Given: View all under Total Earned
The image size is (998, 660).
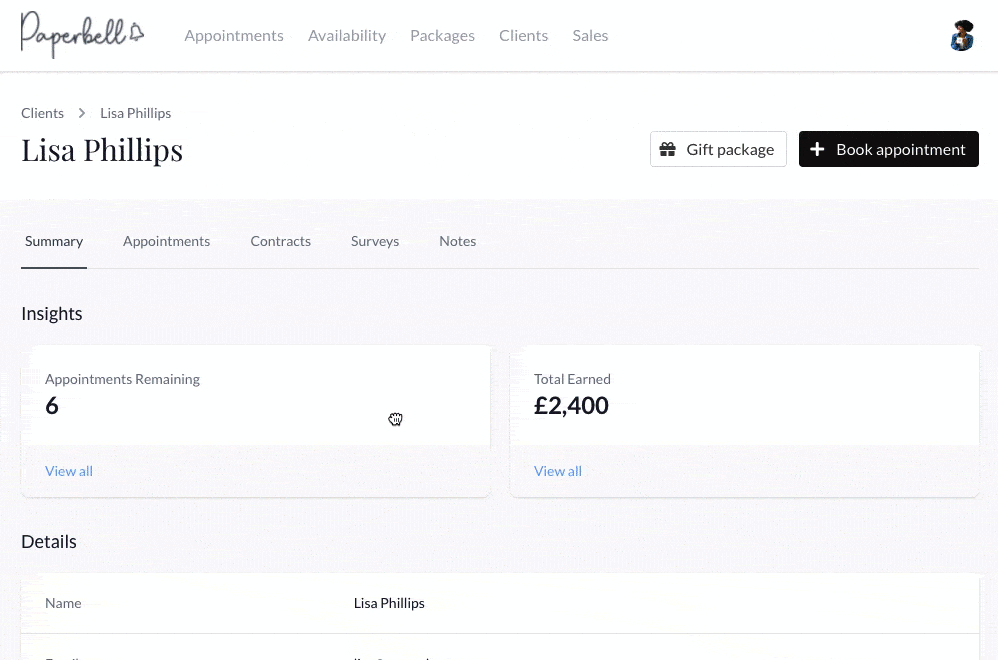Looking at the screenshot, I should (x=558, y=471).
